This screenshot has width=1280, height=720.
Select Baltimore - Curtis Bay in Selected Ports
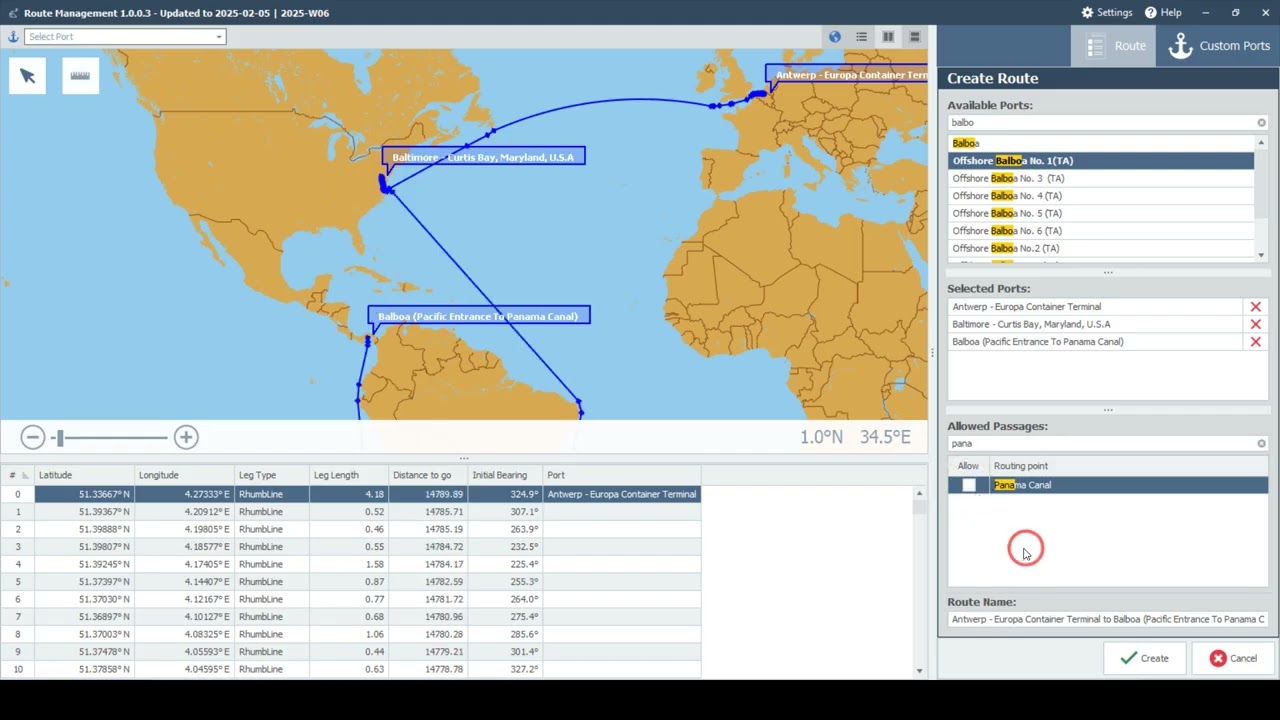coord(1096,324)
